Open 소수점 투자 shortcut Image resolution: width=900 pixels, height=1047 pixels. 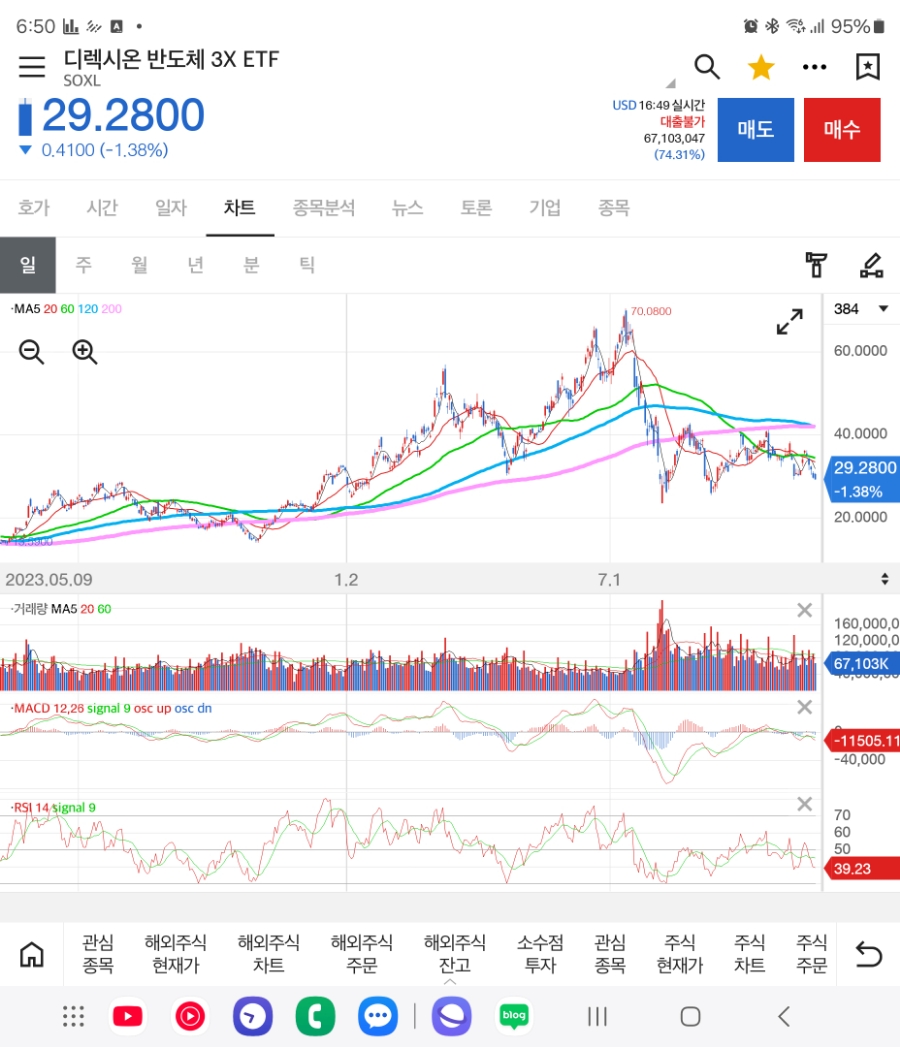(x=540, y=954)
